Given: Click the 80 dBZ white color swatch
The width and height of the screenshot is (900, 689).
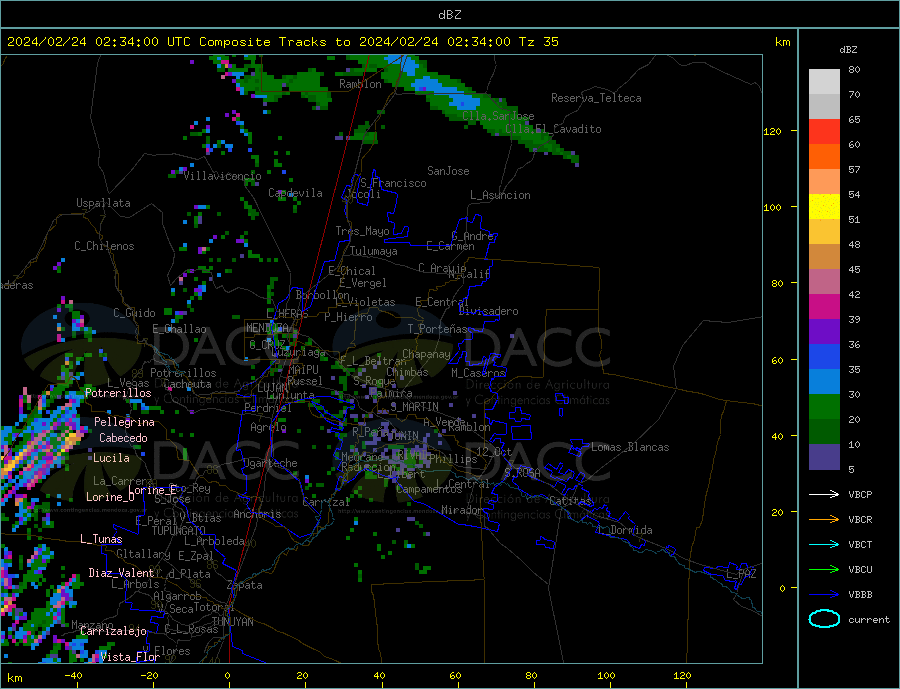Looking at the screenshot, I should pyautogui.click(x=824, y=82).
